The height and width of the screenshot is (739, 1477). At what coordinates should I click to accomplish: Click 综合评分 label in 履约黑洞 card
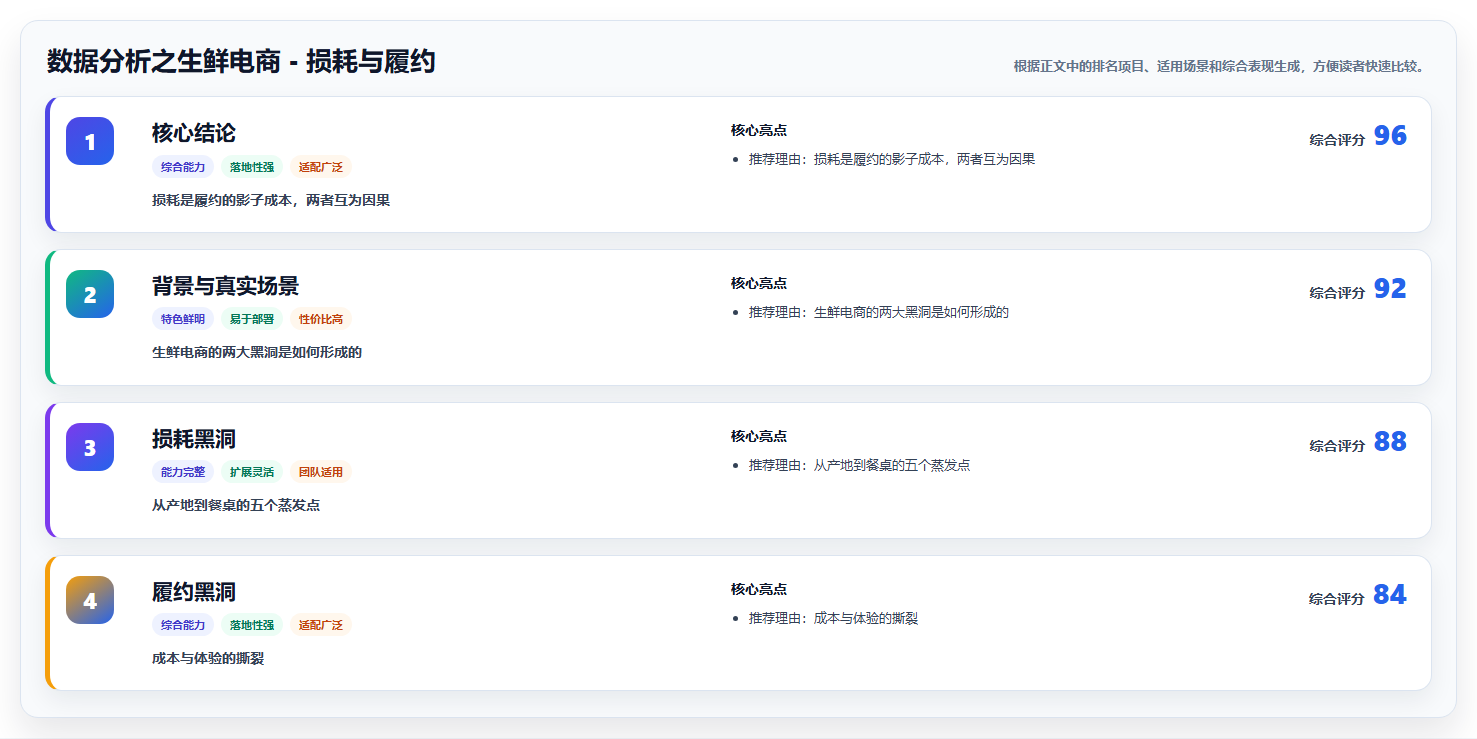click(1337, 599)
